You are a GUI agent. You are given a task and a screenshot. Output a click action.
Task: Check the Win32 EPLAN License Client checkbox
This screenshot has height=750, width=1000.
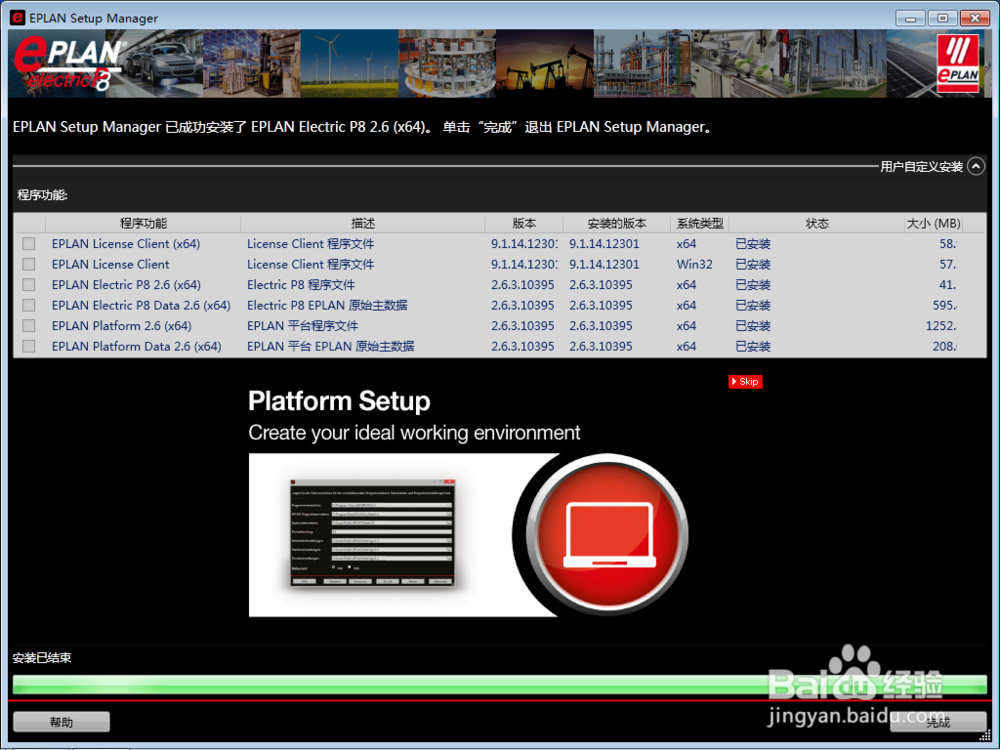[x=29, y=264]
